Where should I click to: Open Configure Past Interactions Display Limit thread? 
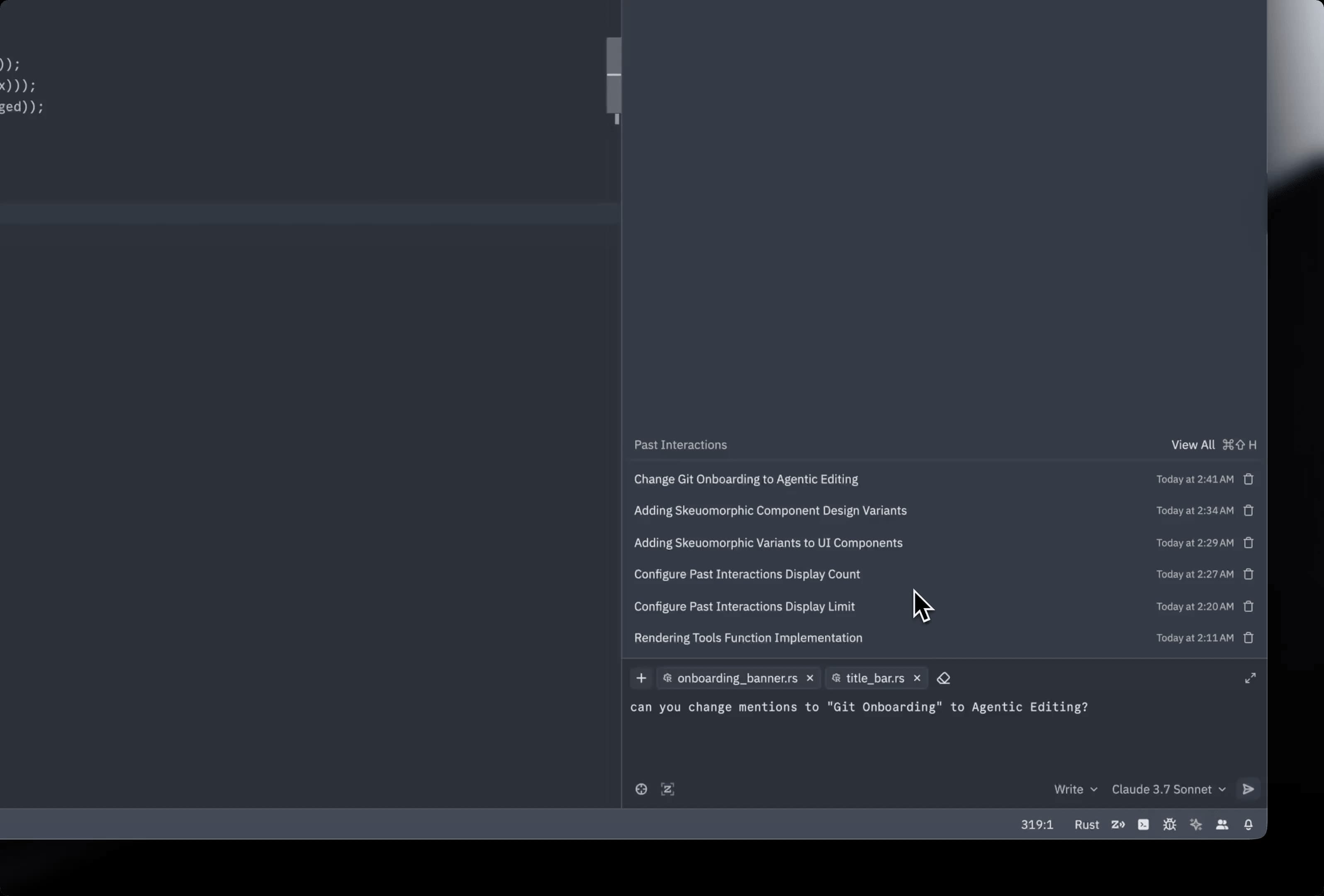coord(744,606)
